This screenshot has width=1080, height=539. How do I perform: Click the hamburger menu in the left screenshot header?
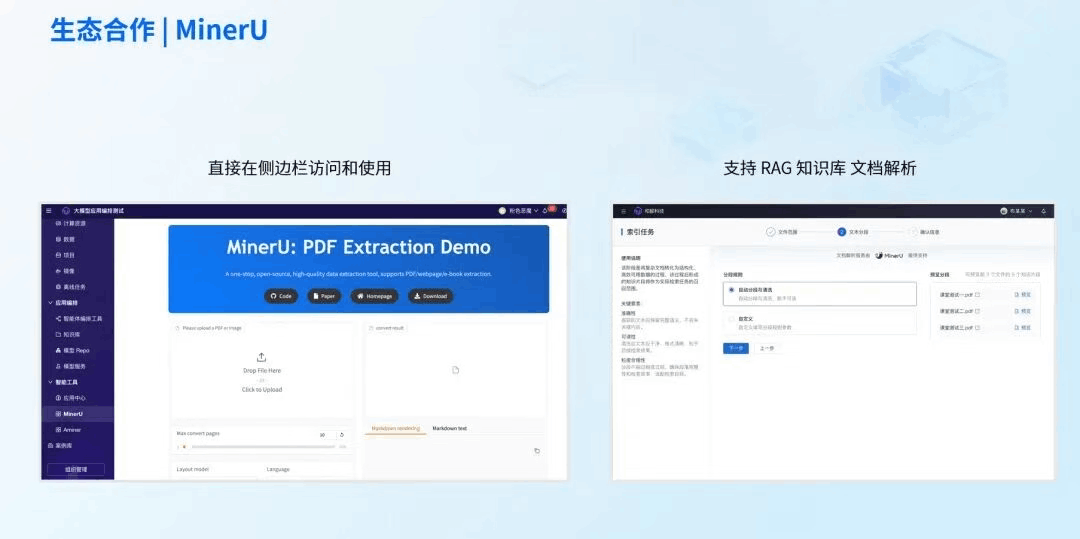[x=48, y=211]
